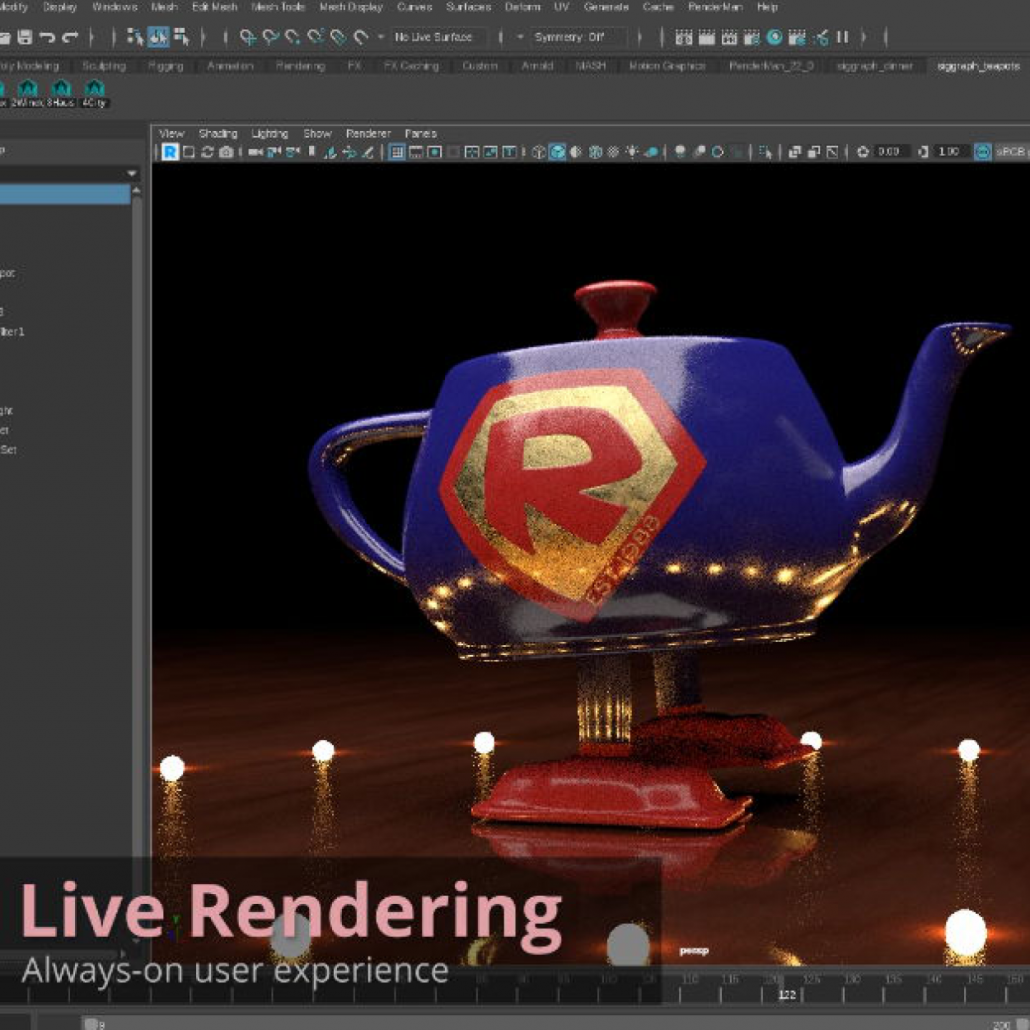Open render settings clapperboard with gear

[751, 37]
